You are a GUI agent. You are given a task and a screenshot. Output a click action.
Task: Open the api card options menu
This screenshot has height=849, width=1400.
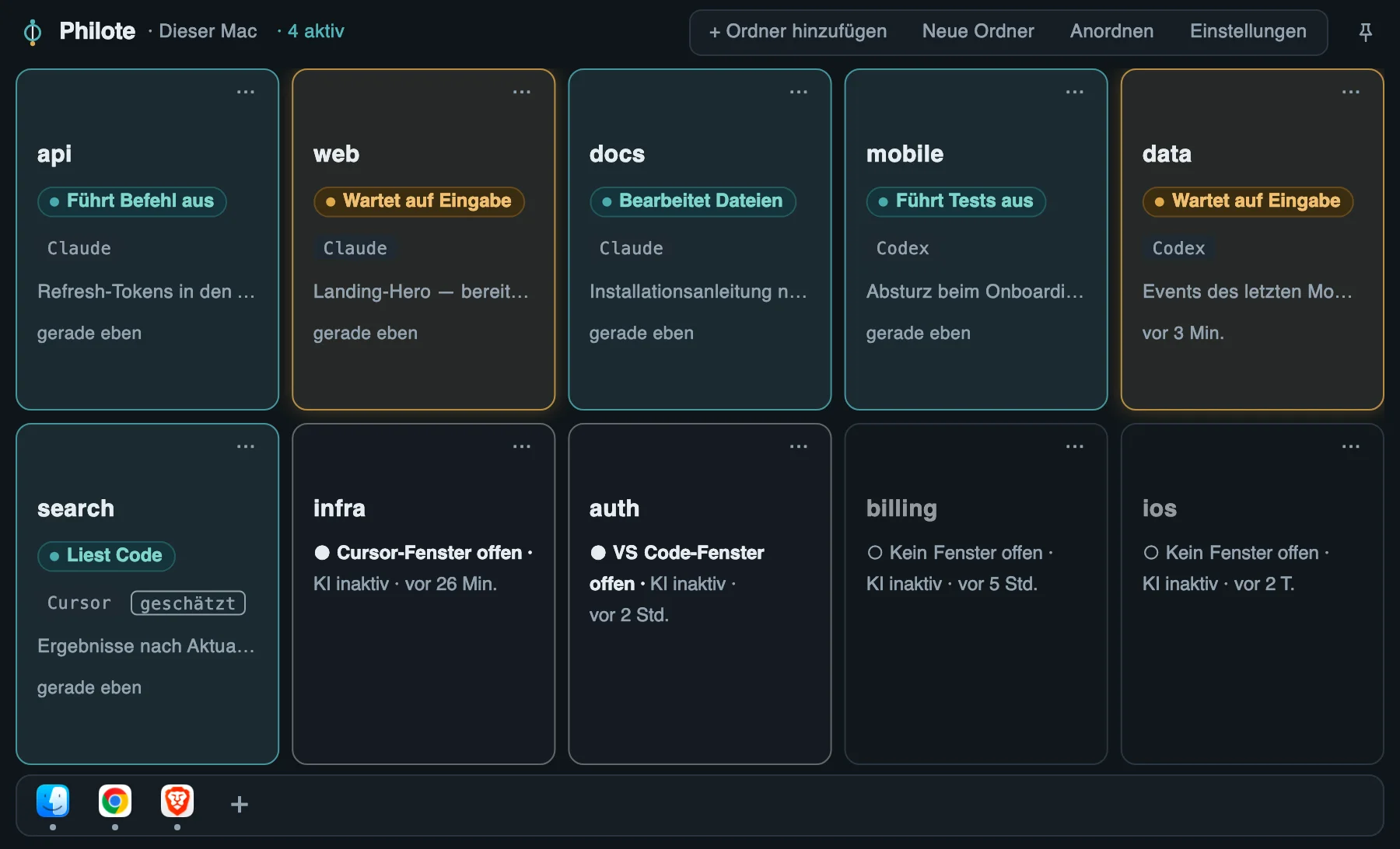pyautogui.click(x=246, y=92)
